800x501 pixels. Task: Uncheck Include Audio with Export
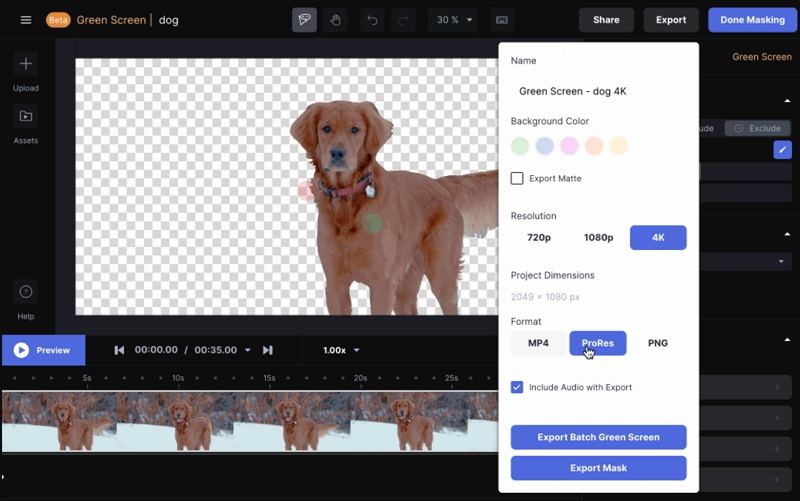[x=517, y=387]
